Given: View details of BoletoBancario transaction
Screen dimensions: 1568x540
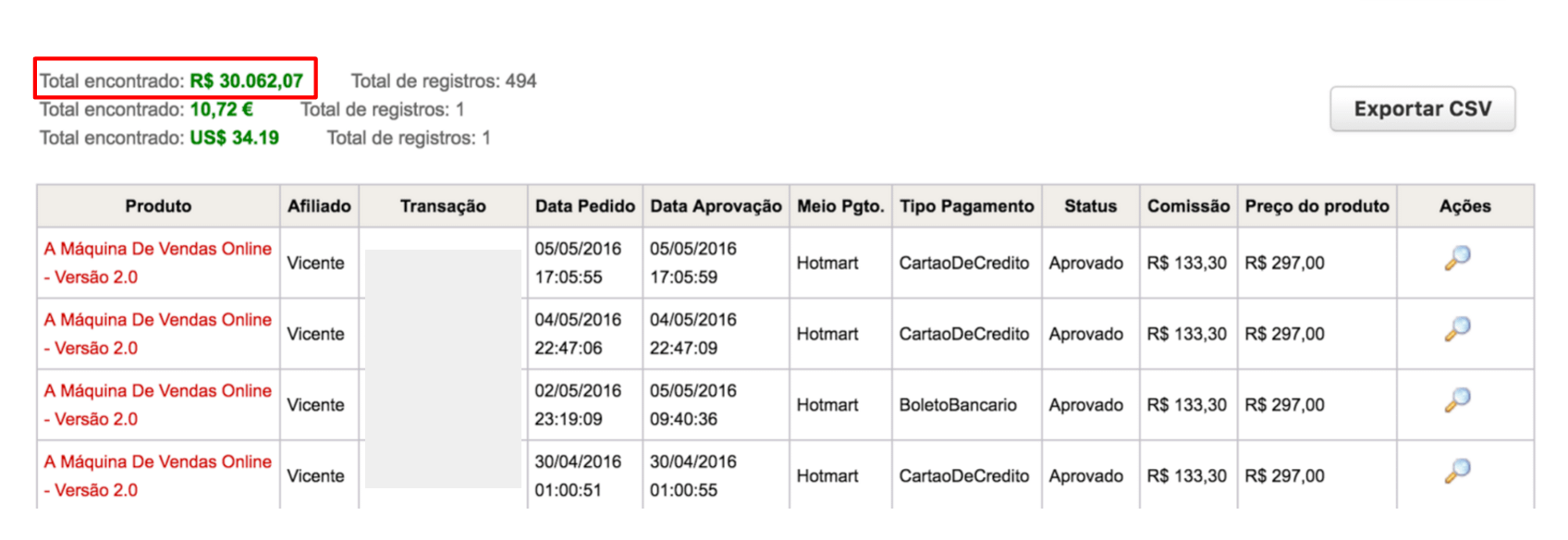Looking at the screenshot, I should tap(1458, 400).
